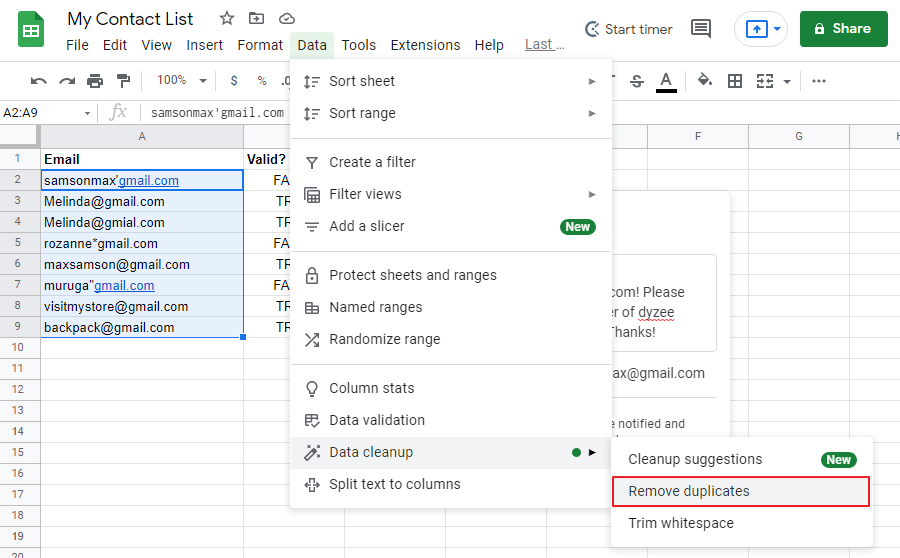Image resolution: width=900 pixels, height=558 pixels.
Task: Choose Add a slicer
Action: (x=451, y=227)
